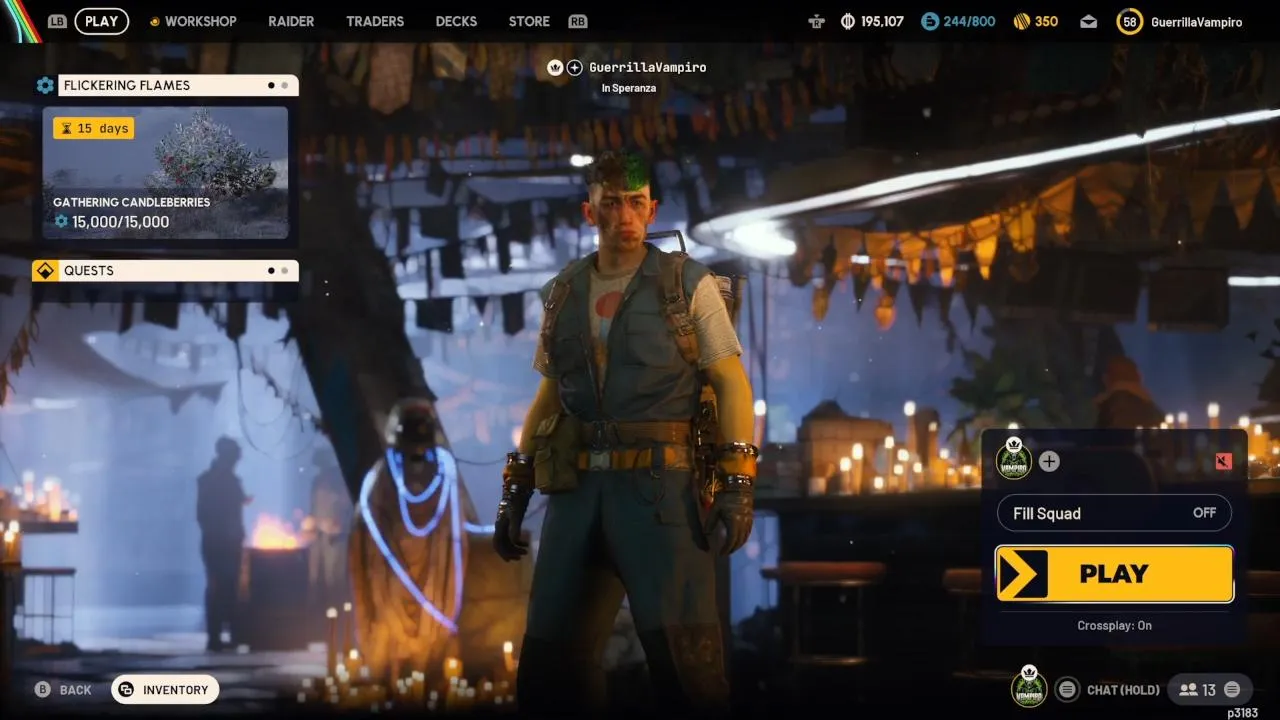Toggle the red muted microphone icon

(x=1223, y=461)
